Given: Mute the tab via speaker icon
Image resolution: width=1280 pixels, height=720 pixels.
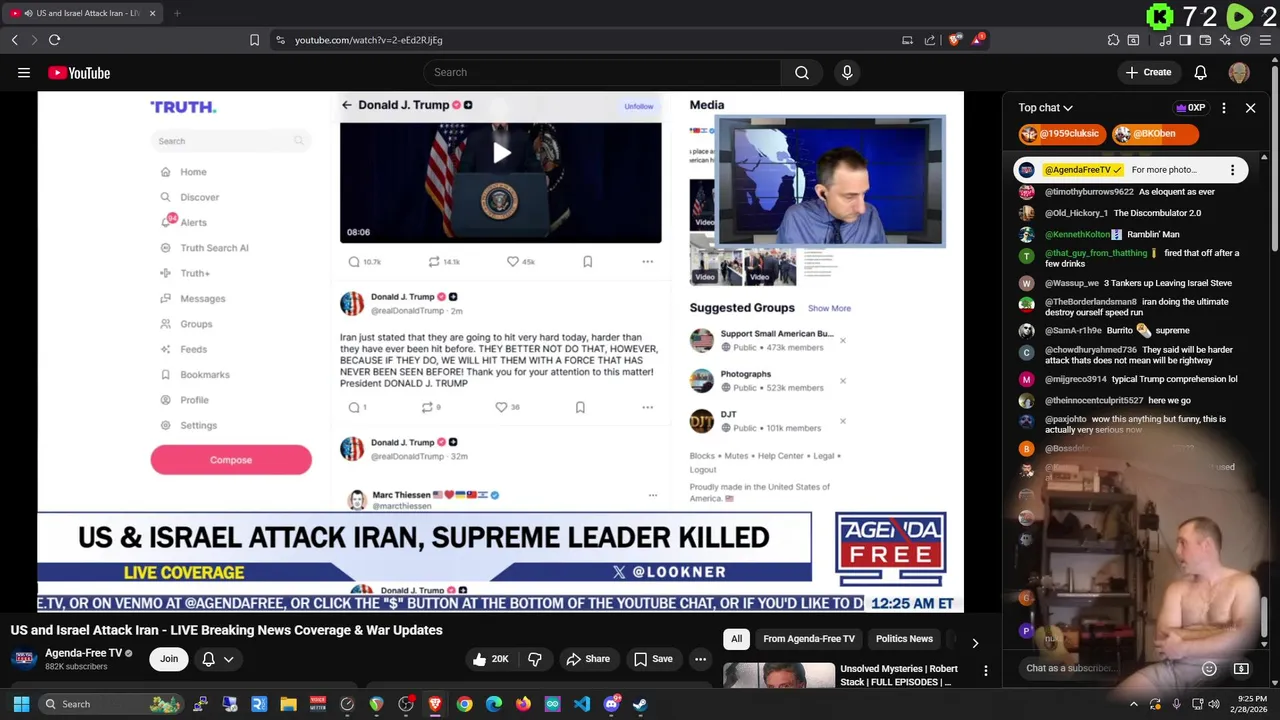Looking at the screenshot, I should 27,13.
